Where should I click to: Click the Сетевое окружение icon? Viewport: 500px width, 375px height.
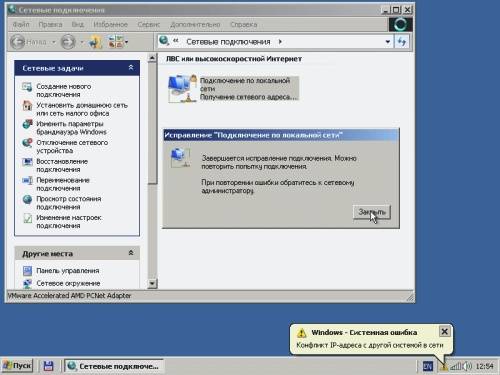(x=27, y=283)
